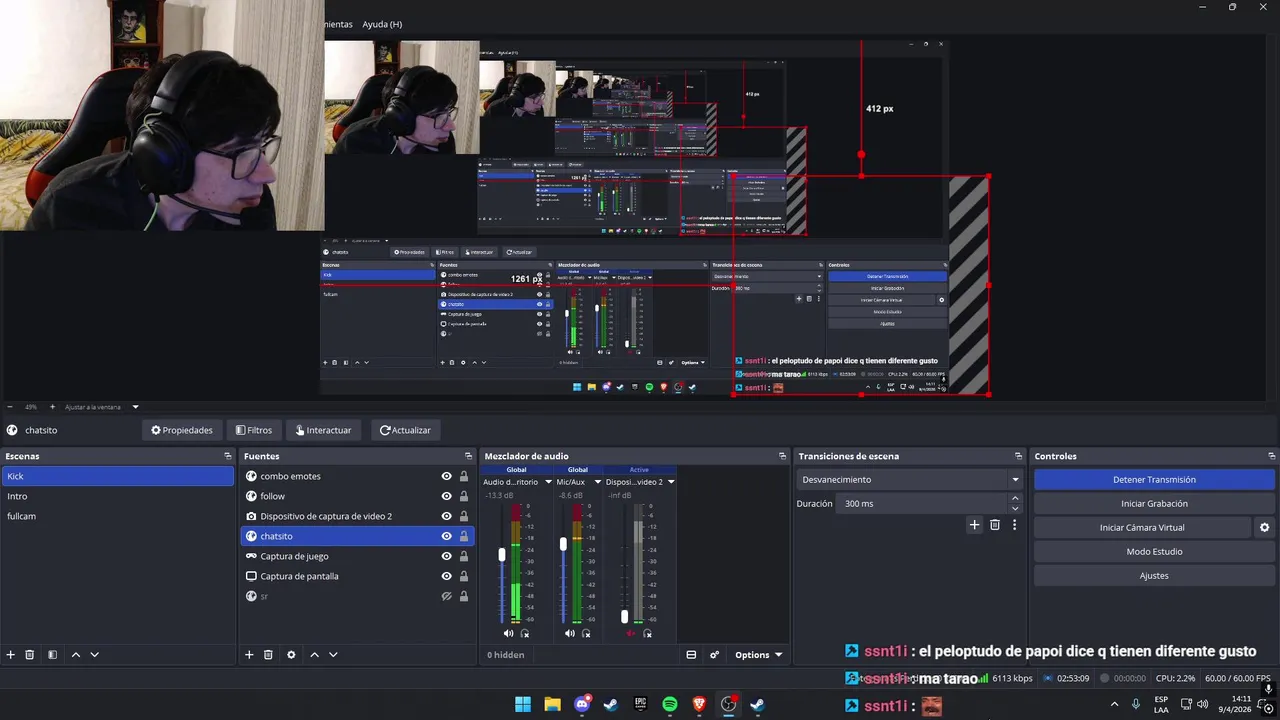Open transition properties three-dot menu
This screenshot has height=720, width=1280.
[x=1014, y=525]
